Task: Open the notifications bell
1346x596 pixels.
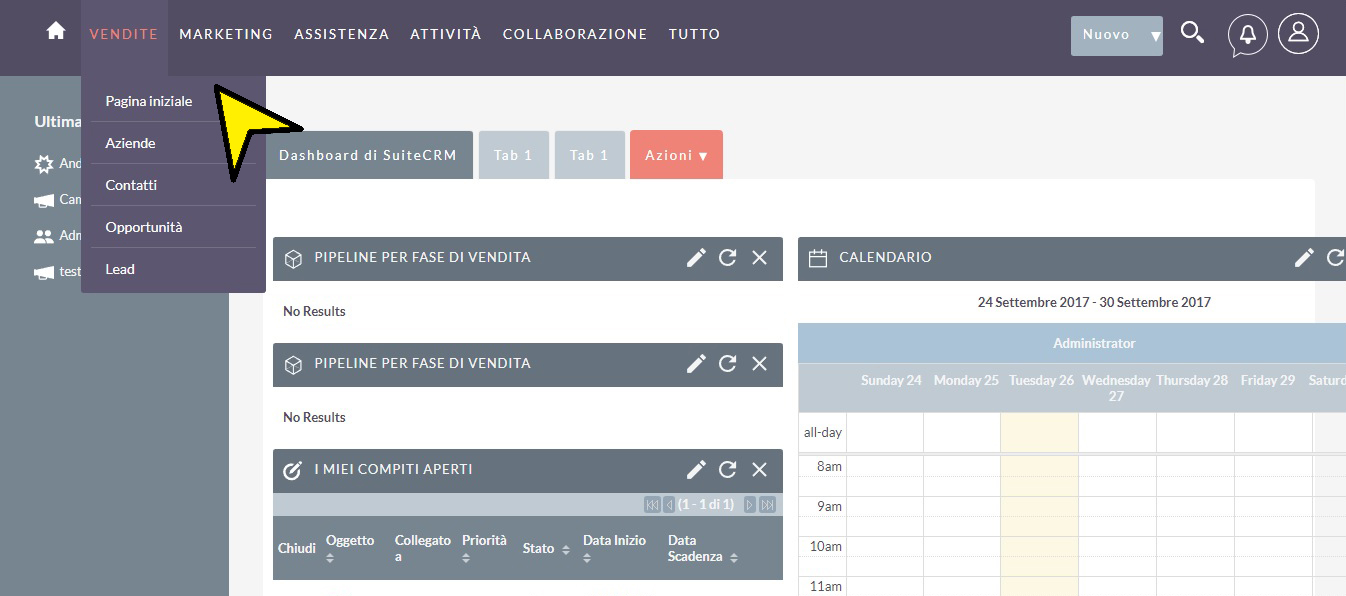Action: [x=1248, y=34]
